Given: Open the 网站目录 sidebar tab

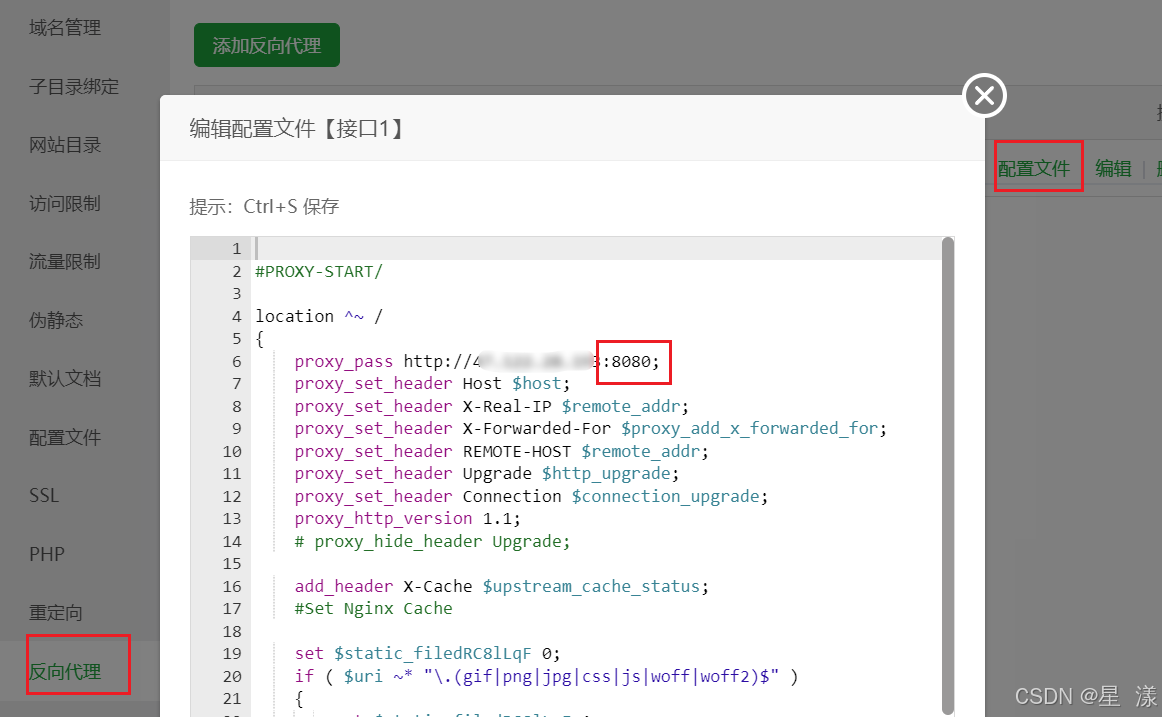Looking at the screenshot, I should [65, 144].
